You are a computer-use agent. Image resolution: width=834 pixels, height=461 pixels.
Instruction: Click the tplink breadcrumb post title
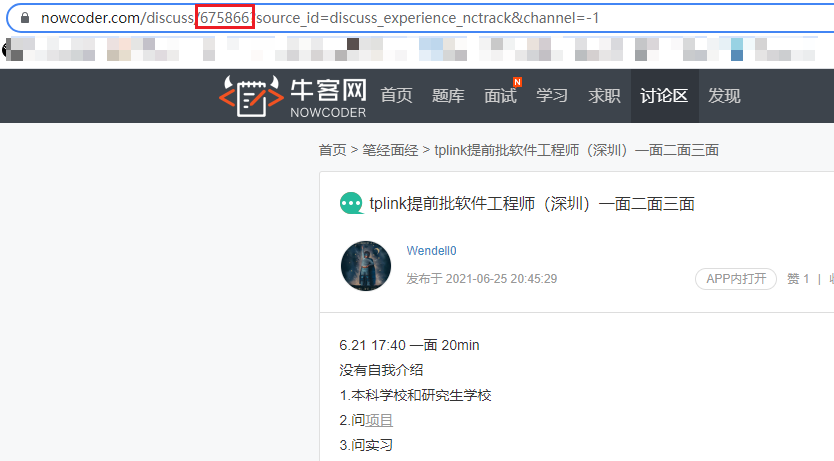click(576, 150)
